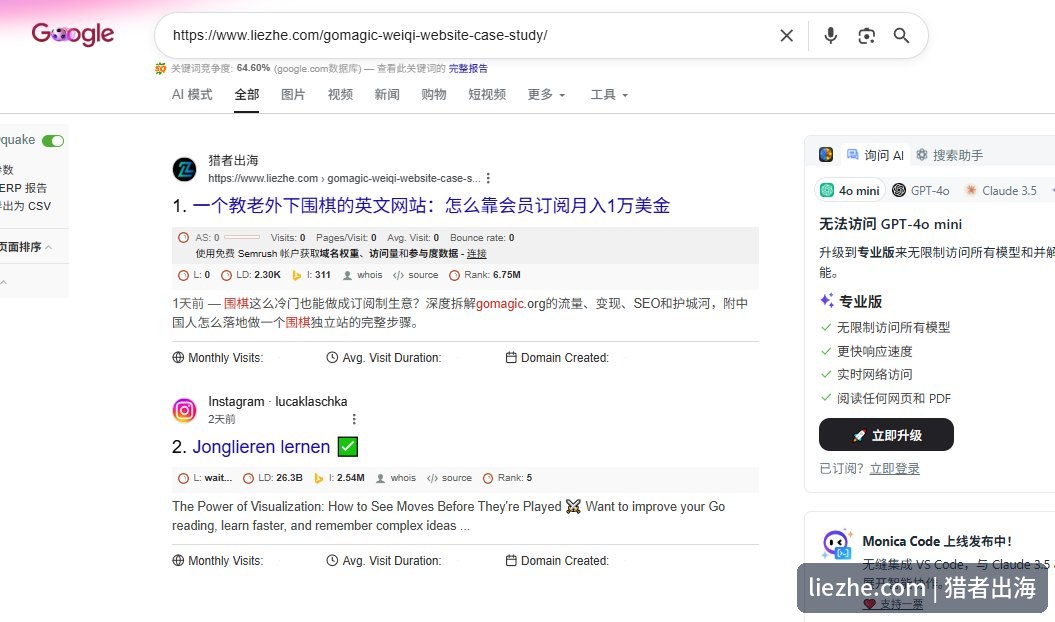
Task: Click Monthly Visits in the first result
Action: pyautogui.click(x=218, y=357)
